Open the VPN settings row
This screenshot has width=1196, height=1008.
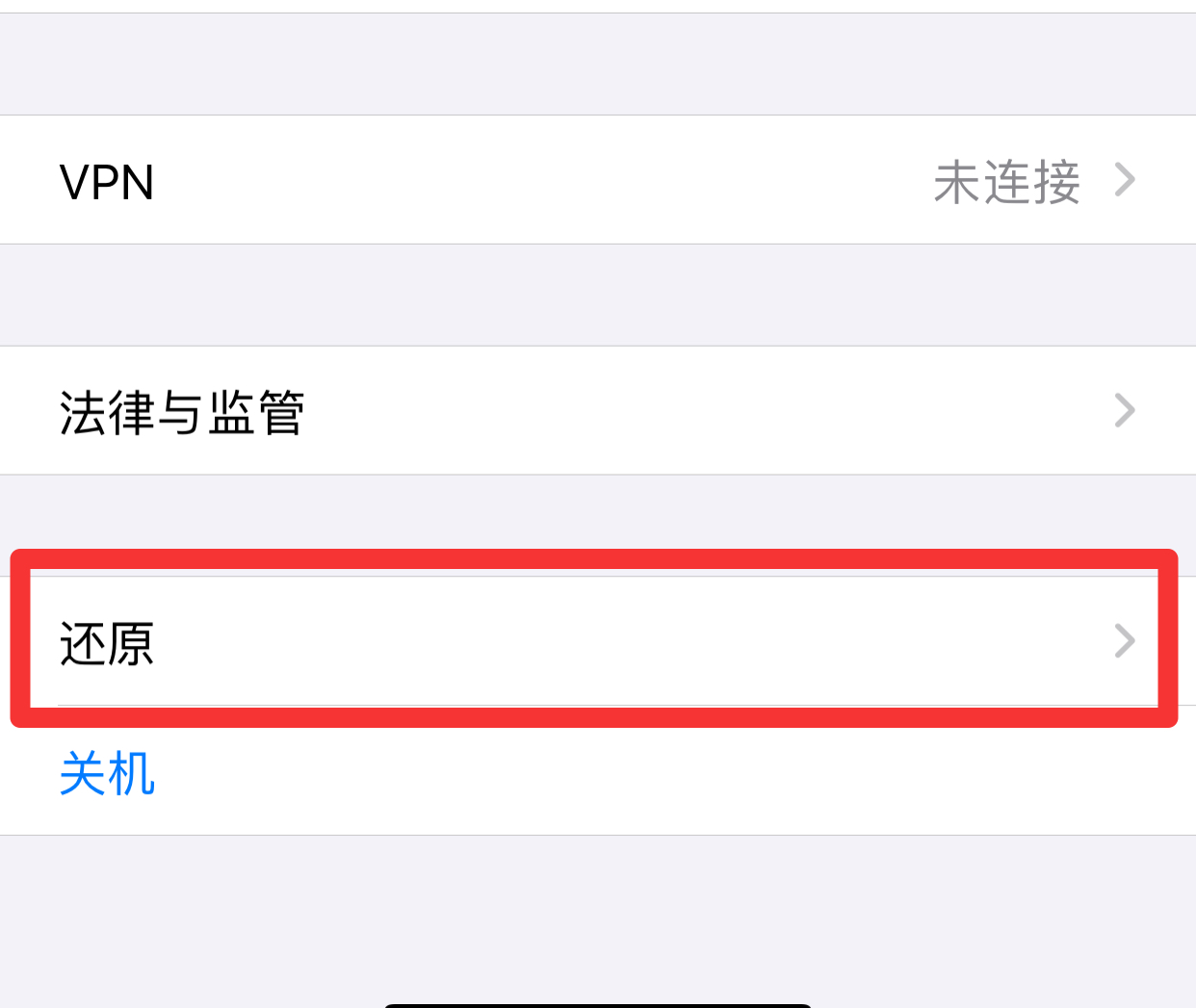(598, 180)
